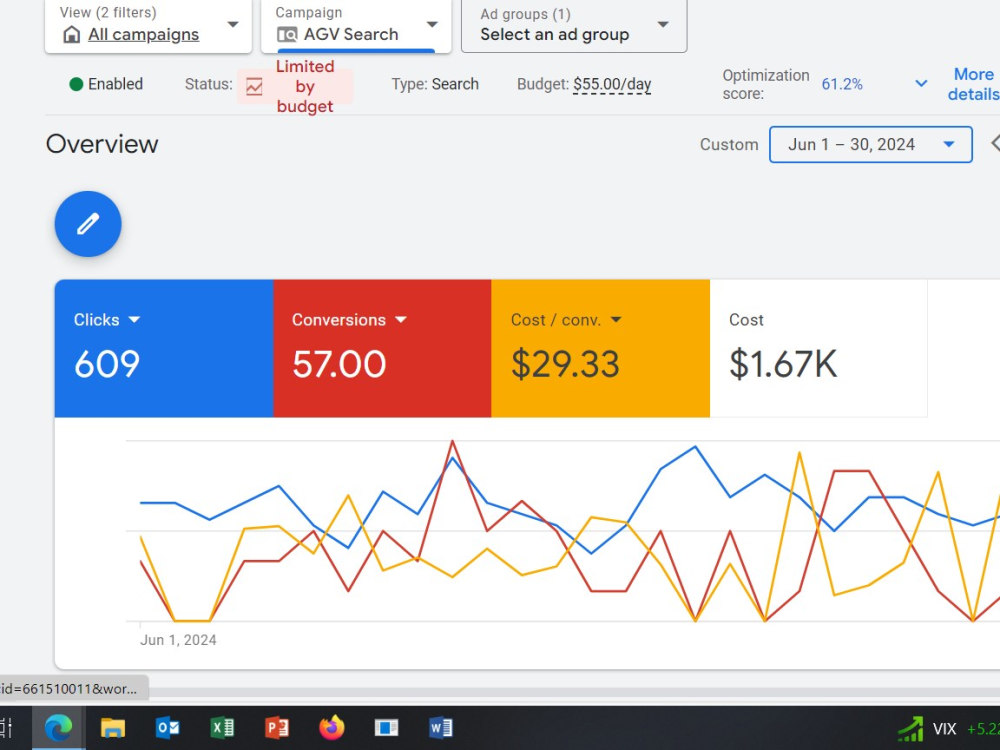Click the Custom date label
Viewport: 1000px width, 750px height.
coord(729,145)
